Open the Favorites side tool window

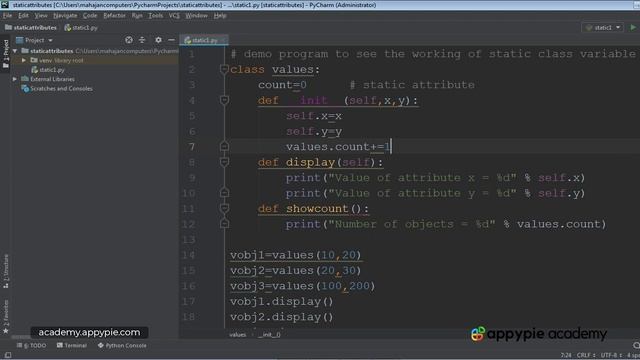point(5,317)
